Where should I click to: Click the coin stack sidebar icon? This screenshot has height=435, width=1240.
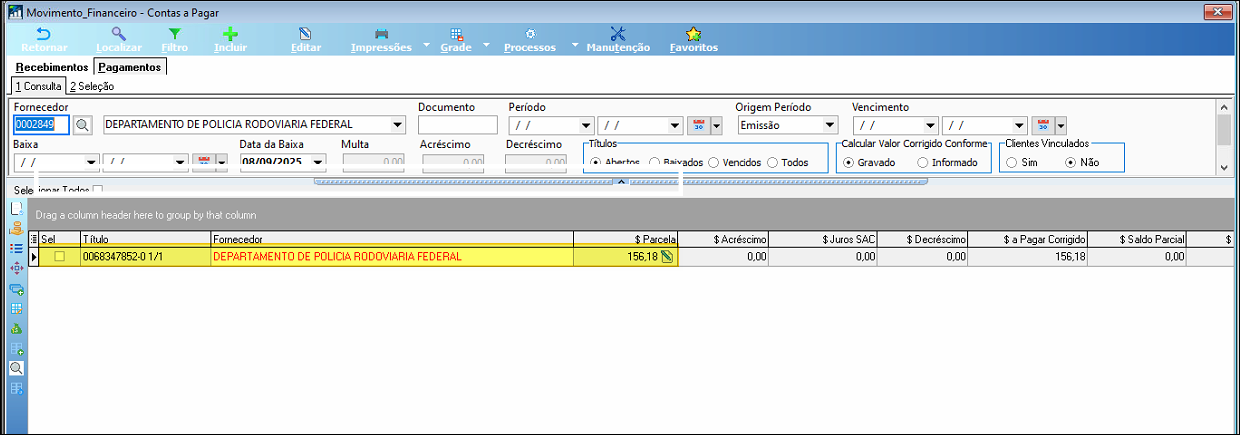coord(16,228)
